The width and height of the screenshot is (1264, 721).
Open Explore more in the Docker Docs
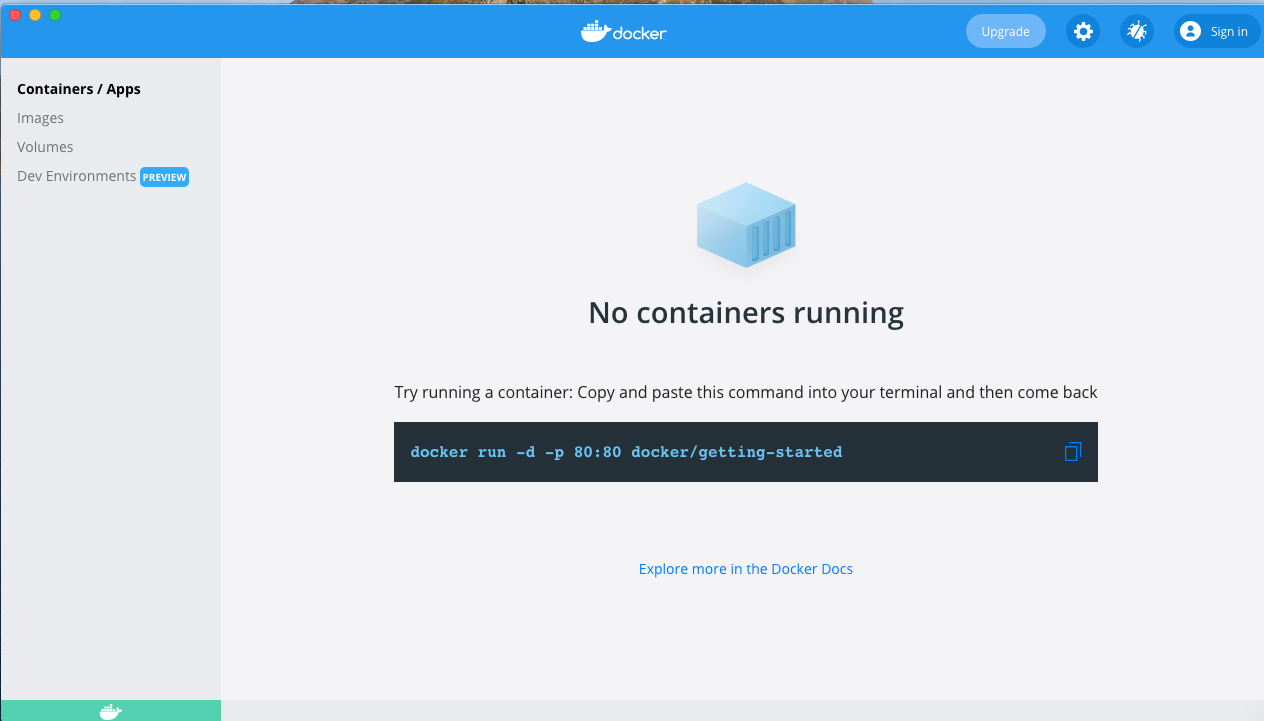pos(746,569)
